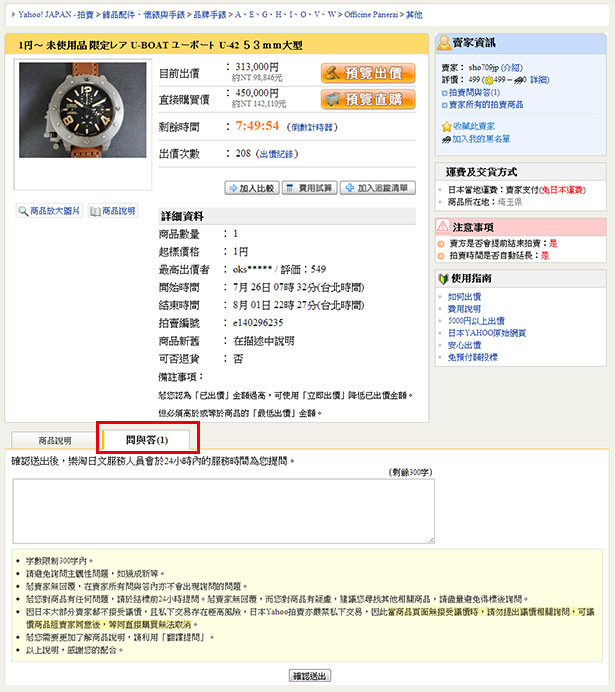
Task: Switch to the 商品說明 tab
Action: (x=55, y=440)
